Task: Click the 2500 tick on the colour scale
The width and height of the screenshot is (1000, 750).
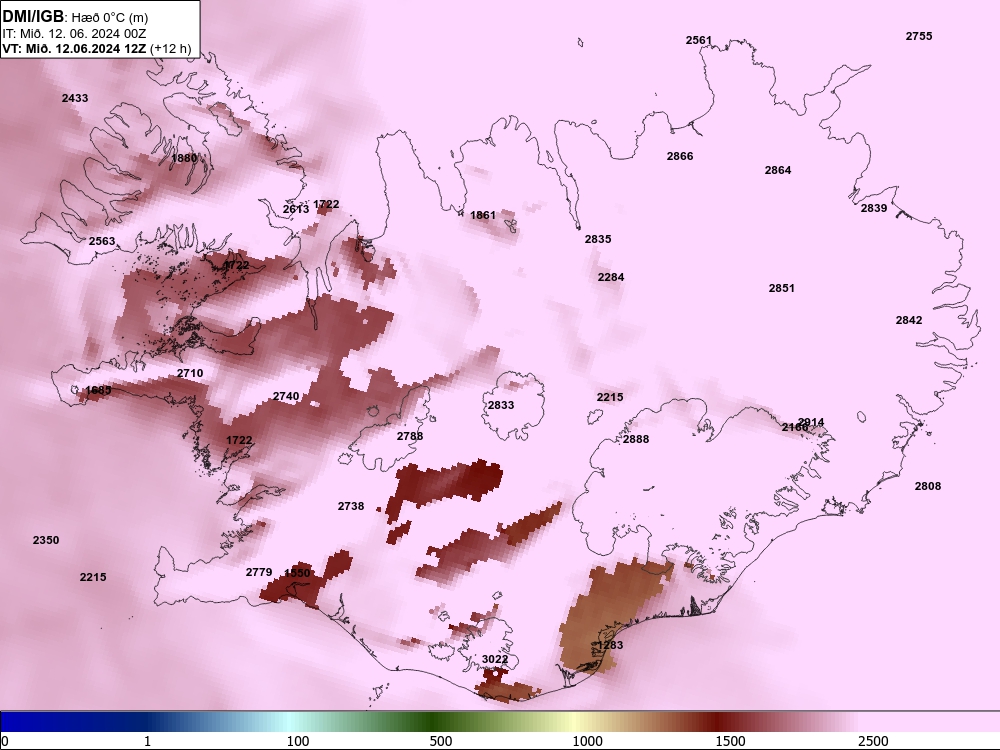Action: point(873,741)
